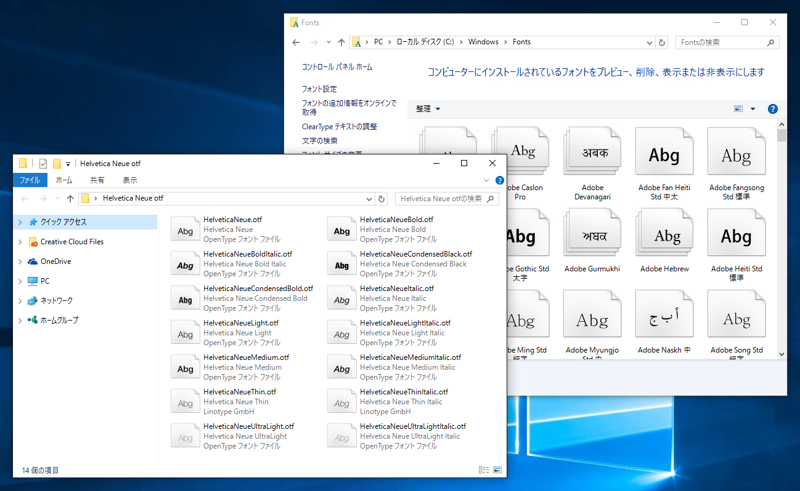Refresh the Fonts window address bar
Viewport: 800px width, 491px height.
pyautogui.click(x=662, y=42)
